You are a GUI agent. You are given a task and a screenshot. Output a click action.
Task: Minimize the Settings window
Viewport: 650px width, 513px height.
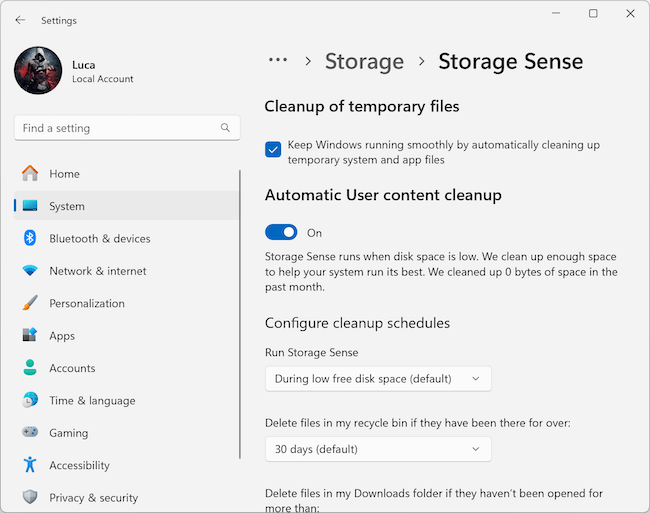tap(556, 13)
